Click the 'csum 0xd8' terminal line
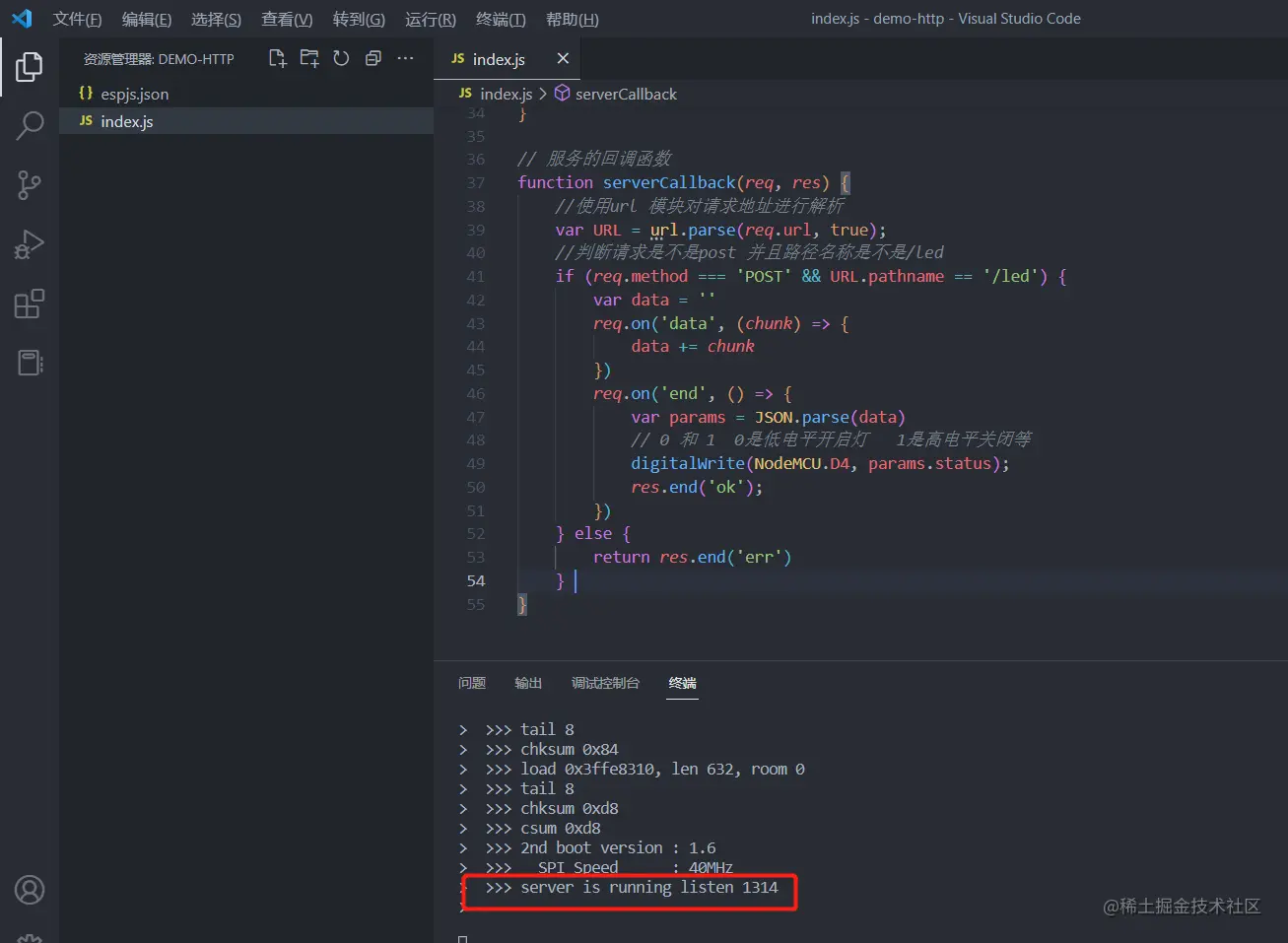 (561, 828)
